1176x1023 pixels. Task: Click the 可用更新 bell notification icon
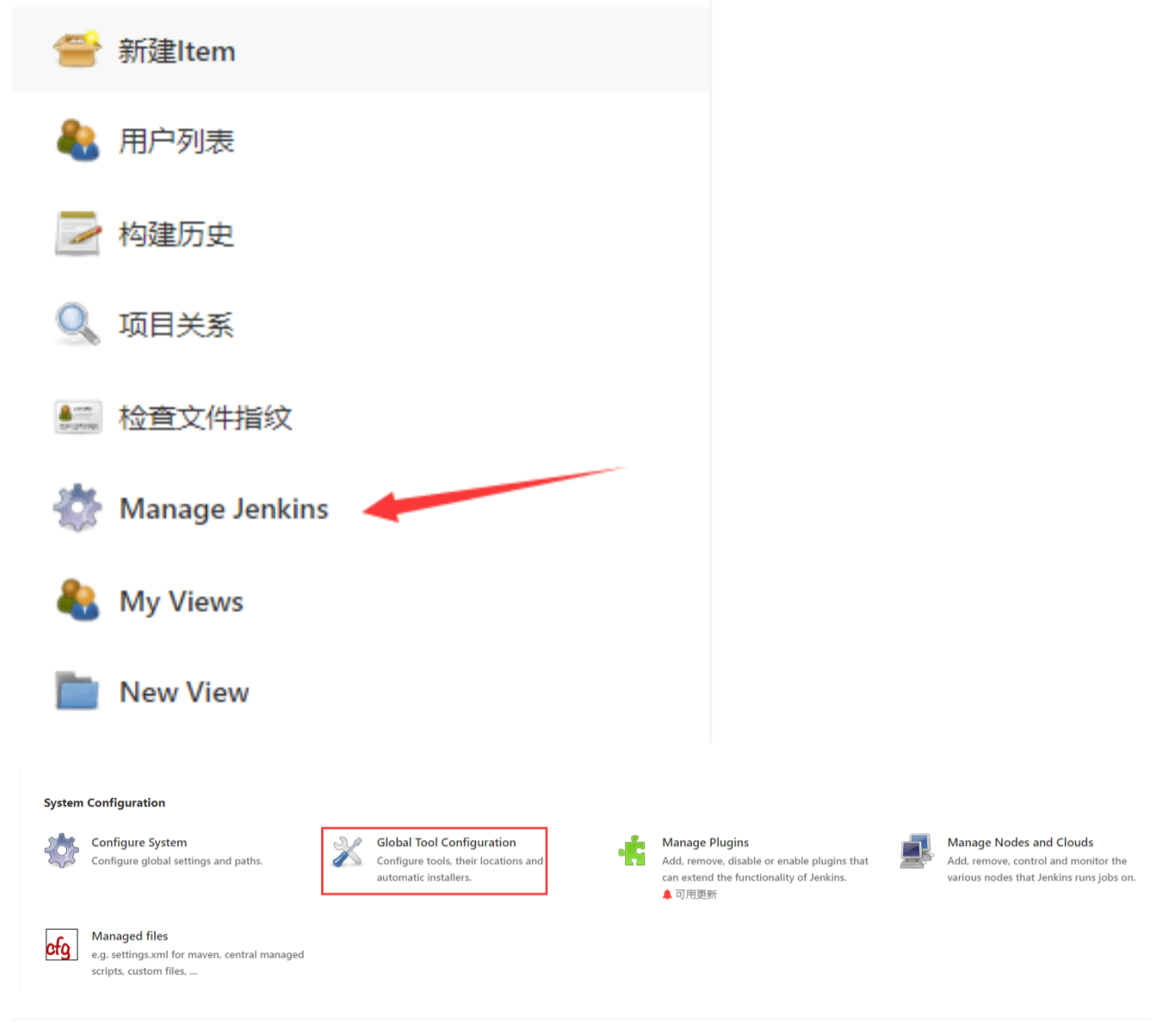667,894
